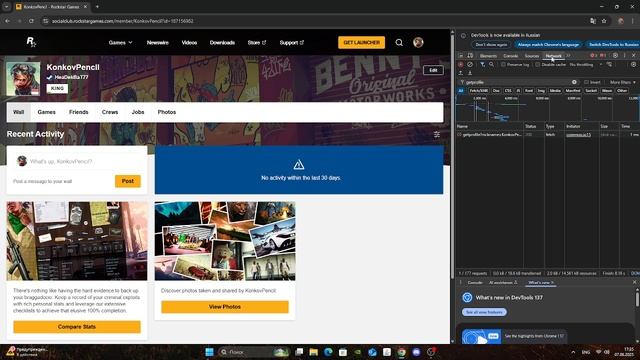Screen dimensions: 640x360
Task: Select the Img request type filter
Action: pyautogui.click(x=541, y=91)
